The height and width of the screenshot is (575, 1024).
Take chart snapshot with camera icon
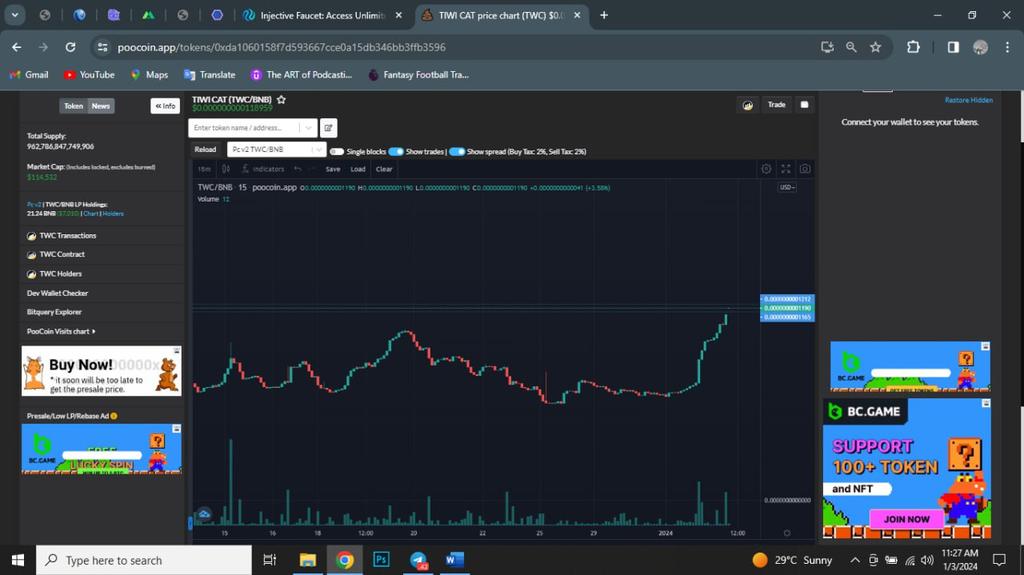pyautogui.click(x=805, y=169)
